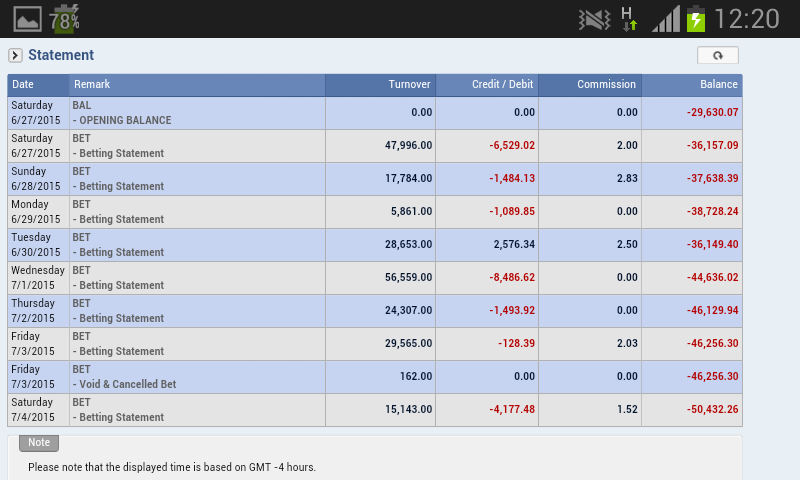Tap the charging battery icon

click(x=696, y=19)
